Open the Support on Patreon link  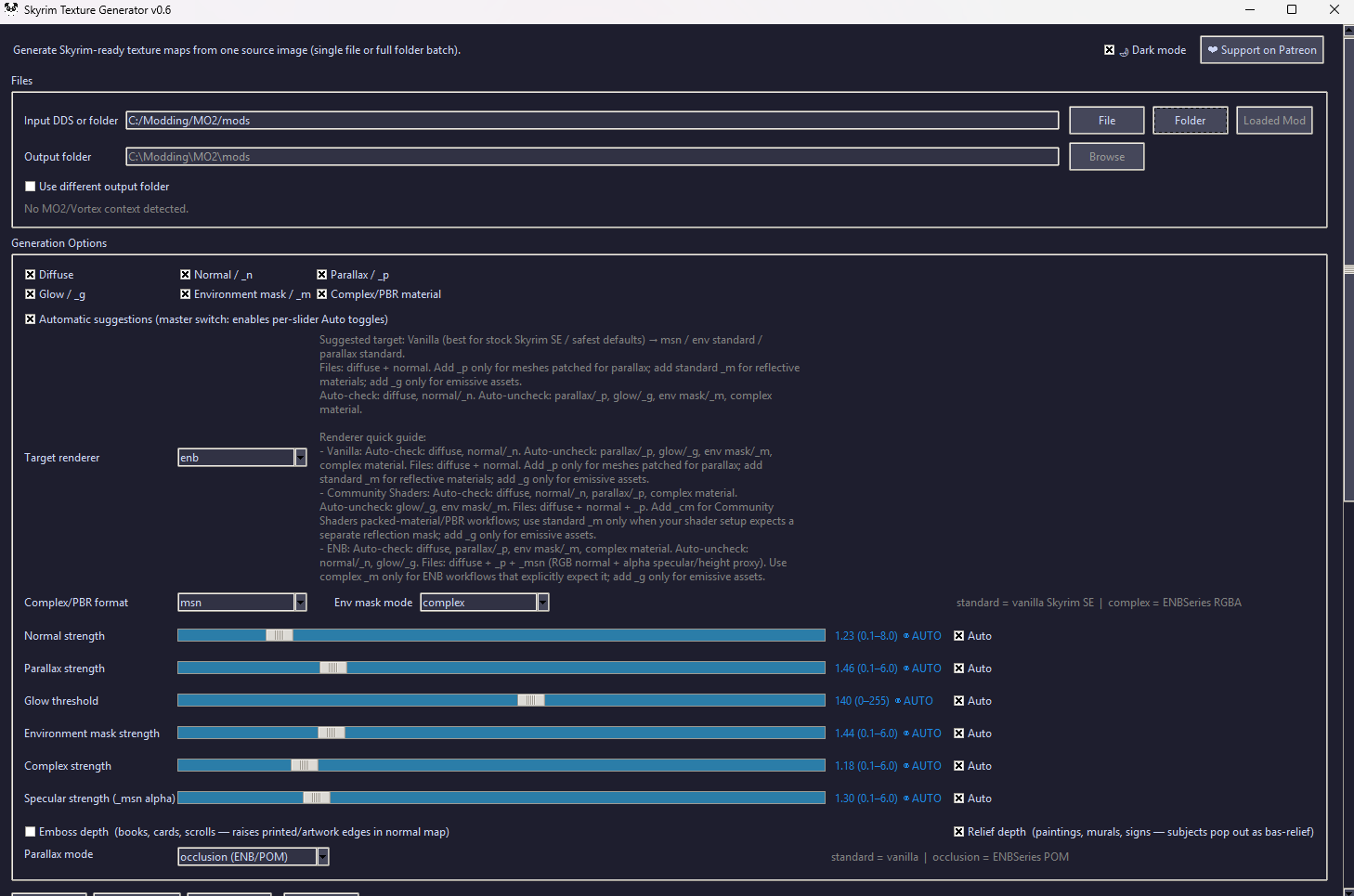pyautogui.click(x=1261, y=50)
